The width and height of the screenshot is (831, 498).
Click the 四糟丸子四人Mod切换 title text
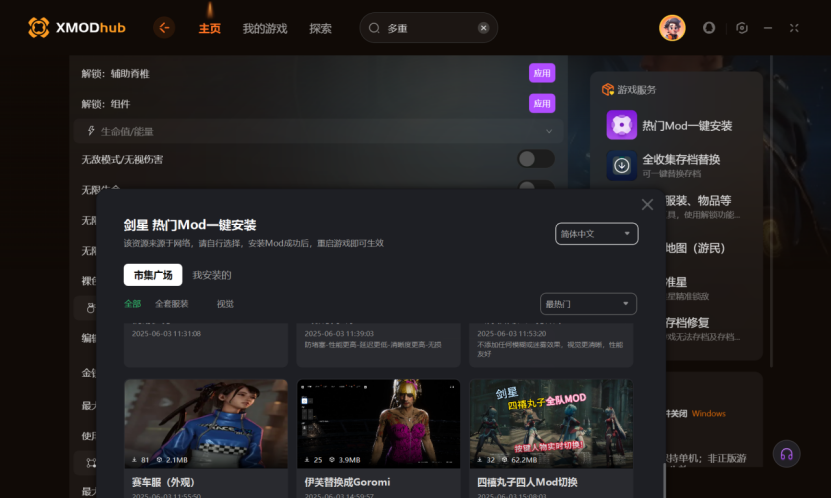click(x=527, y=482)
